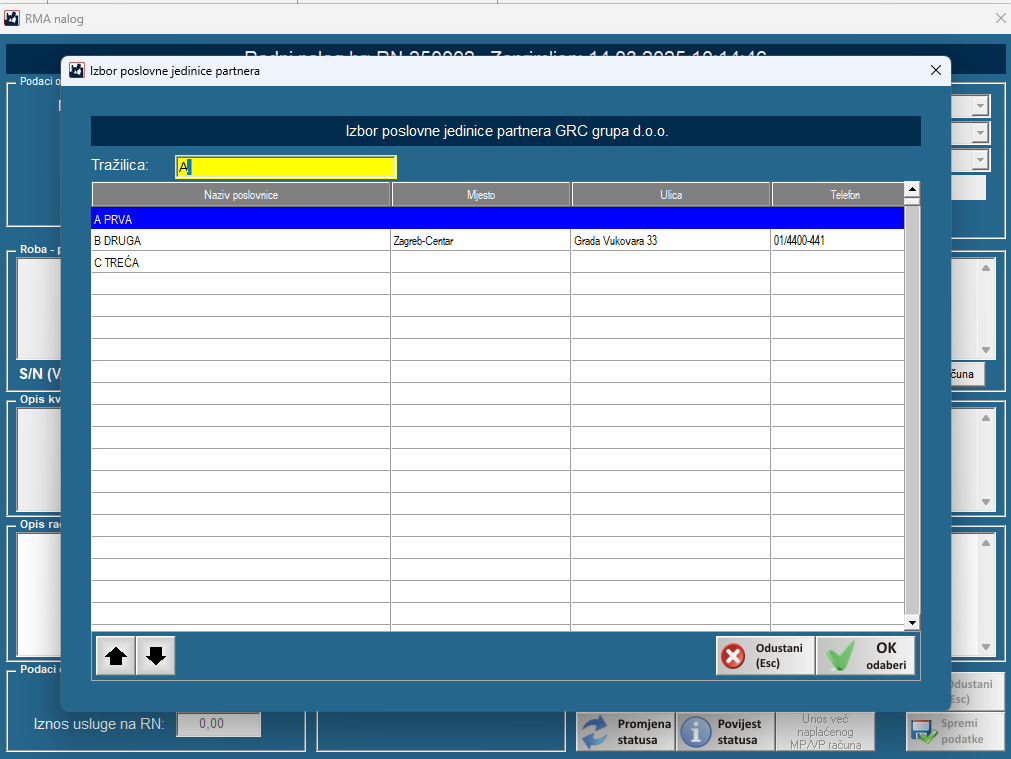1011x759 pixels.
Task: Click the list scrollbar down arrow
Action: click(x=912, y=622)
